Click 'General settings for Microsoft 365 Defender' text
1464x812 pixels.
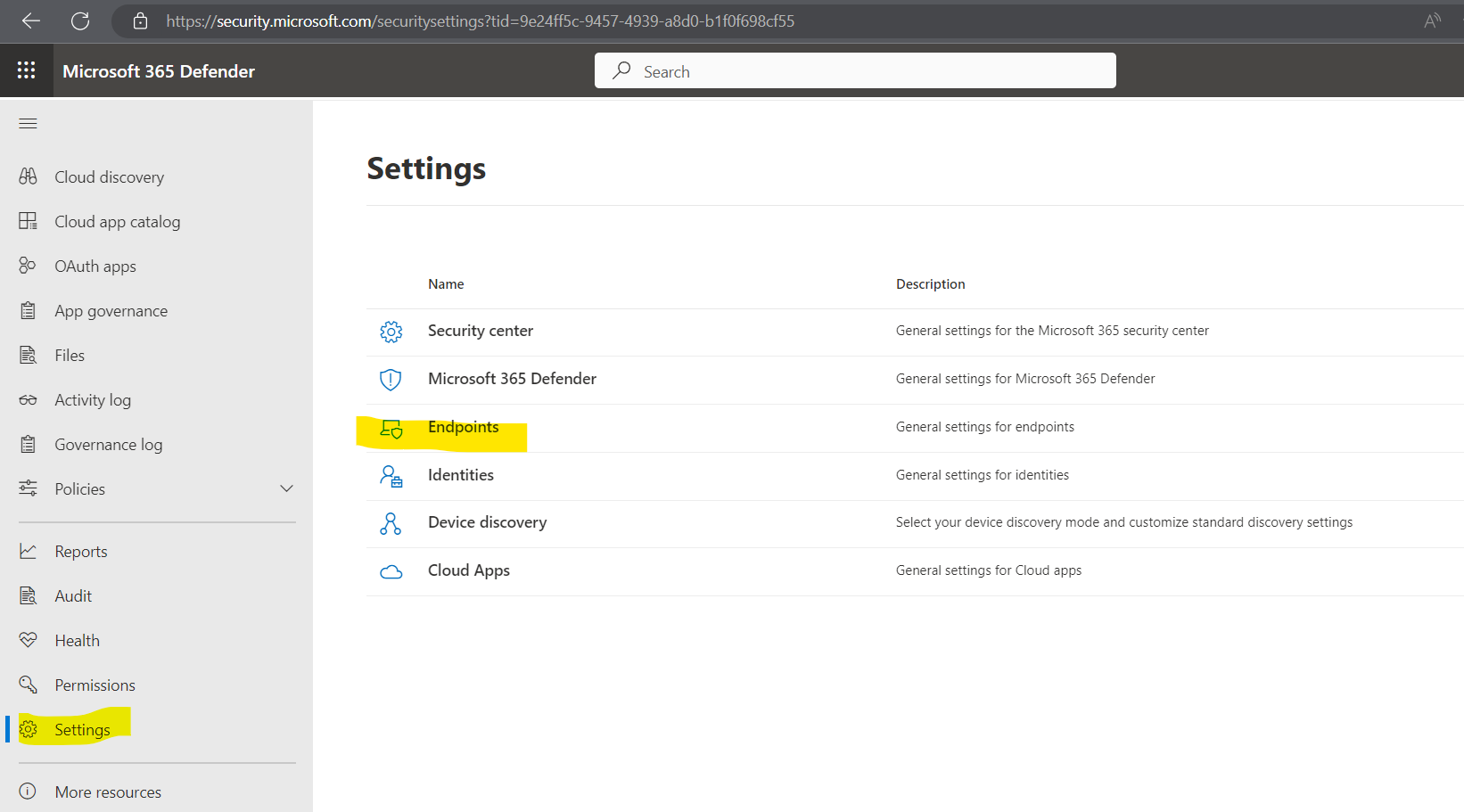tap(1025, 379)
